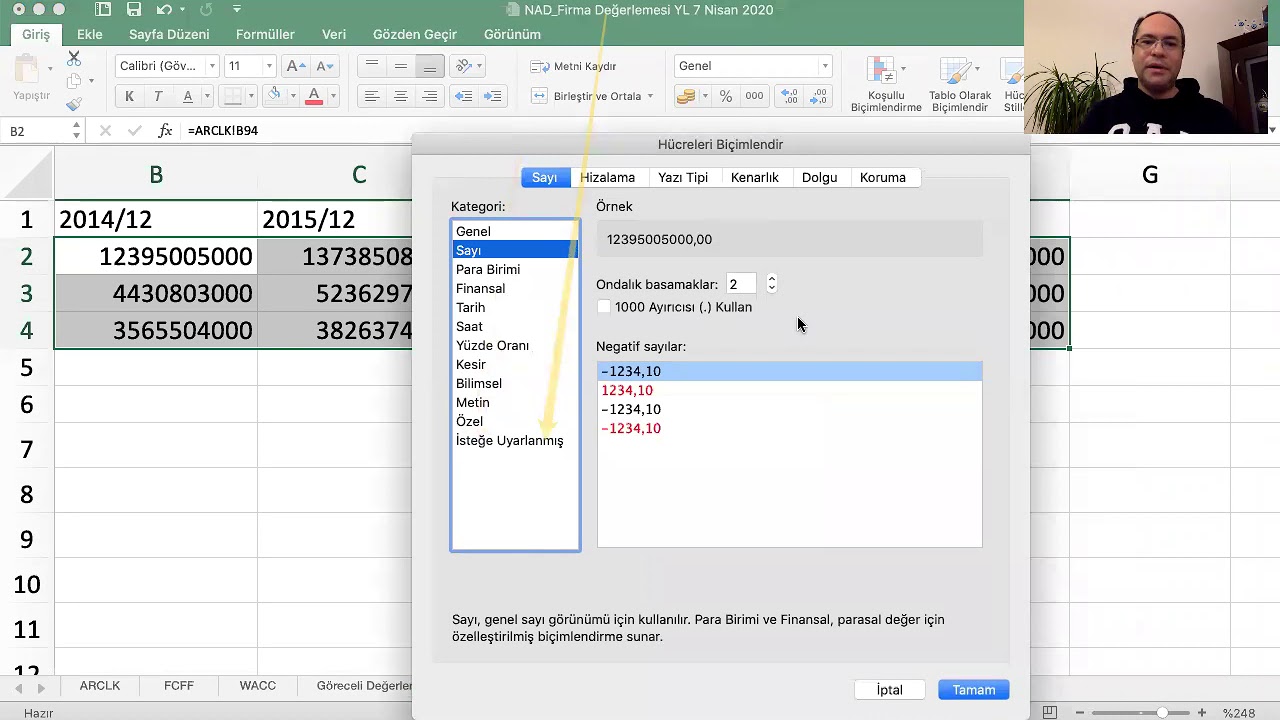Viewport: 1280px width, 720px height.
Task: Click the Ondalık basamaklar stepper arrows
Action: tap(771, 284)
